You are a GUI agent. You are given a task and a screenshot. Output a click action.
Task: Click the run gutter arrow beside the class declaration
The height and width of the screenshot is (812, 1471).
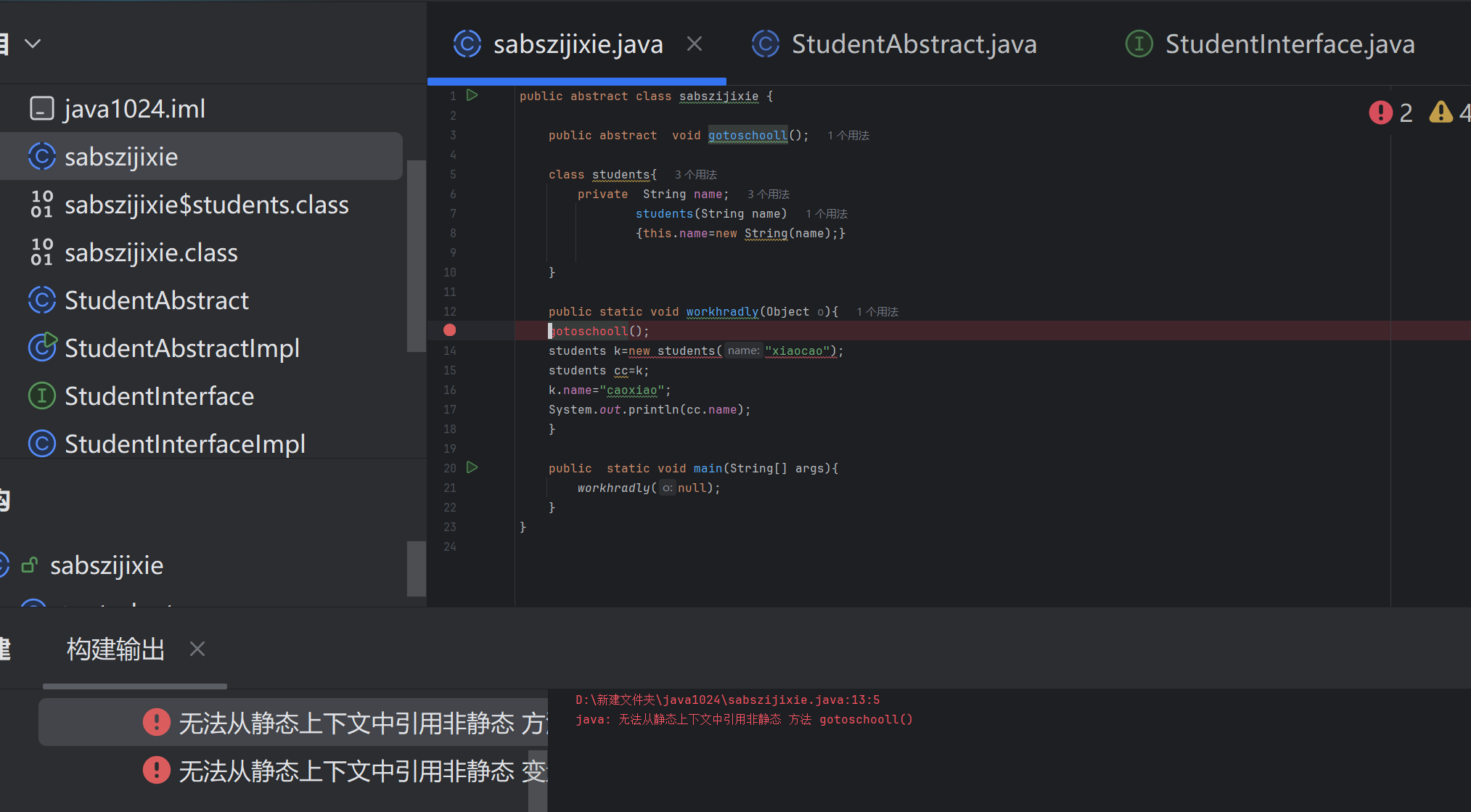point(472,95)
